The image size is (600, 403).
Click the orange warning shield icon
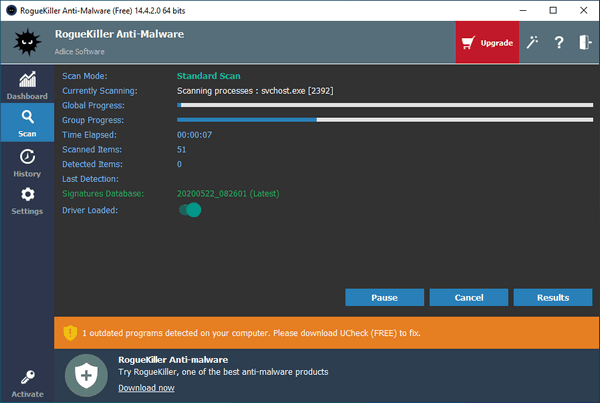click(x=70, y=333)
